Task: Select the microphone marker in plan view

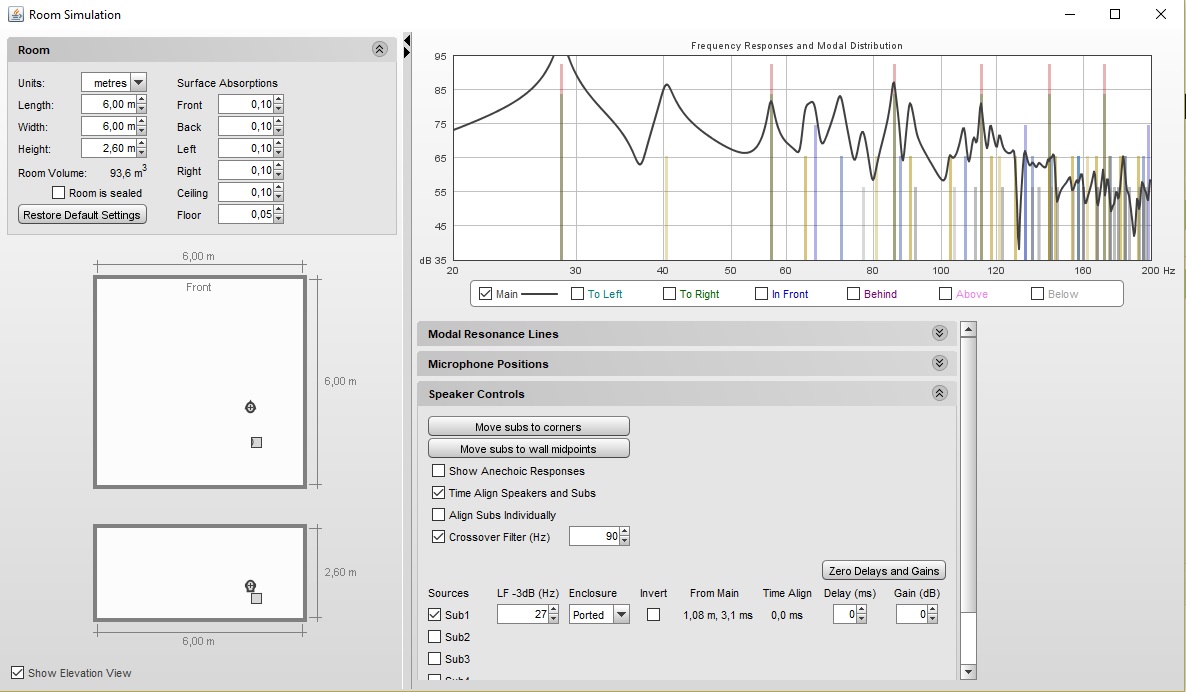Action: click(x=250, y=407)
